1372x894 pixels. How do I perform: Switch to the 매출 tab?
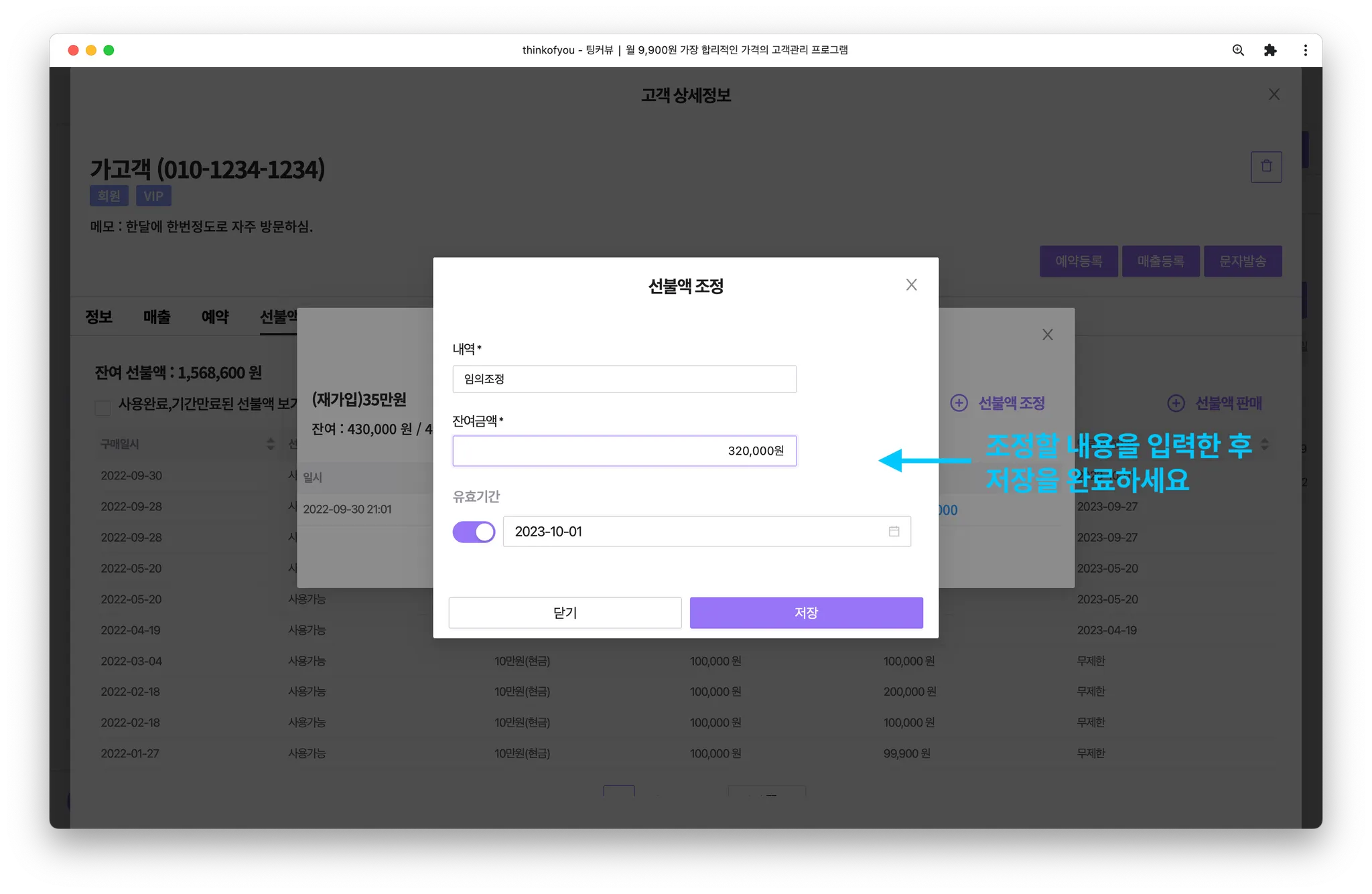tap(157, 317)
